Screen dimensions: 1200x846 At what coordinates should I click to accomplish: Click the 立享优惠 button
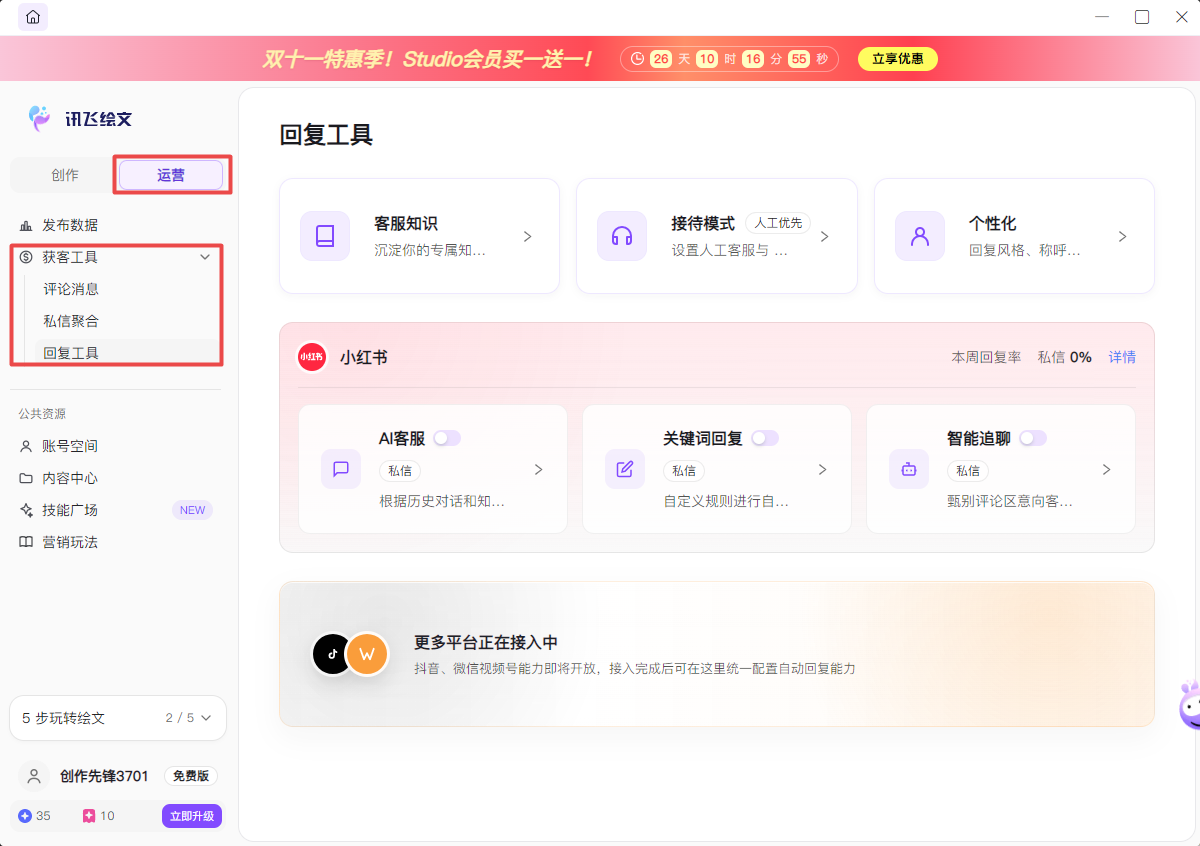(898, 59)
